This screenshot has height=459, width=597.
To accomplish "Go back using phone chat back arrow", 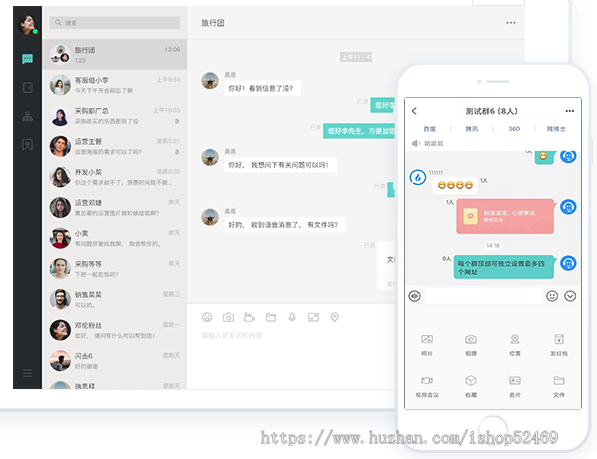I will (x=415, y=111).
